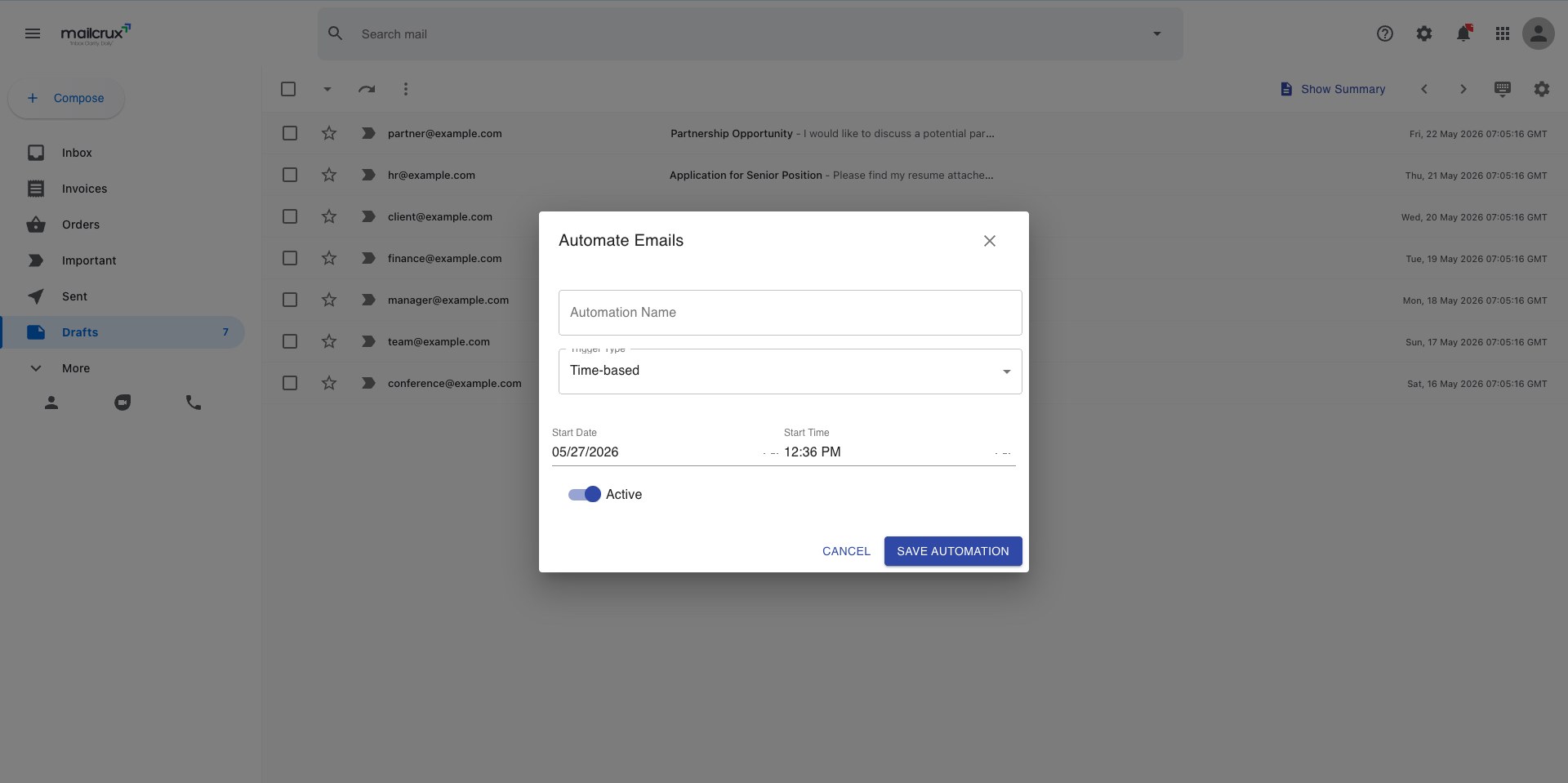Open the Trigger Type Time-based dropdown
This screenshot has height=783, width=1568.
click(x=791, y=371)
